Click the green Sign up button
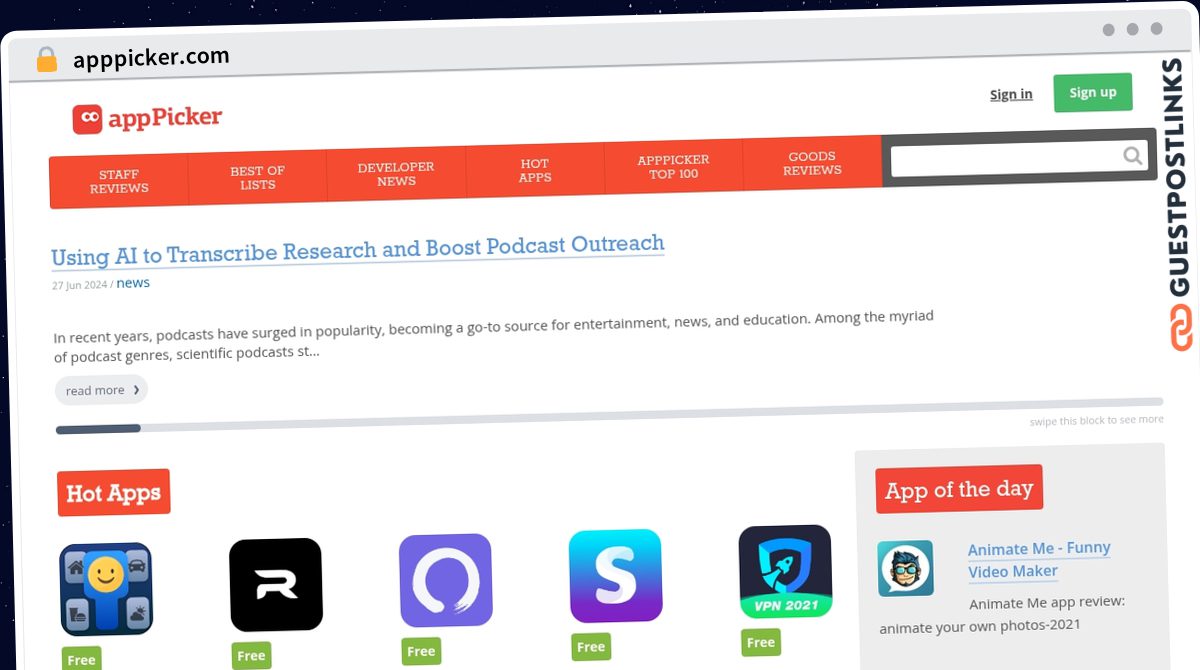 tap(1093, 92)
